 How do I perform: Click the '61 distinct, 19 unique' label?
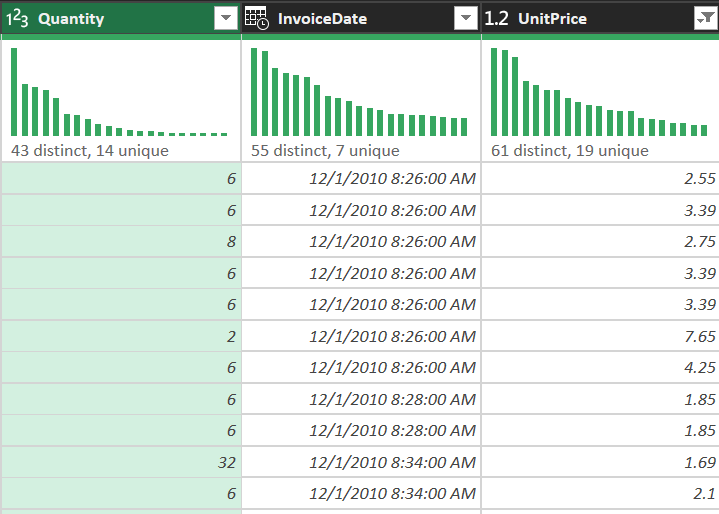point(569,151)
